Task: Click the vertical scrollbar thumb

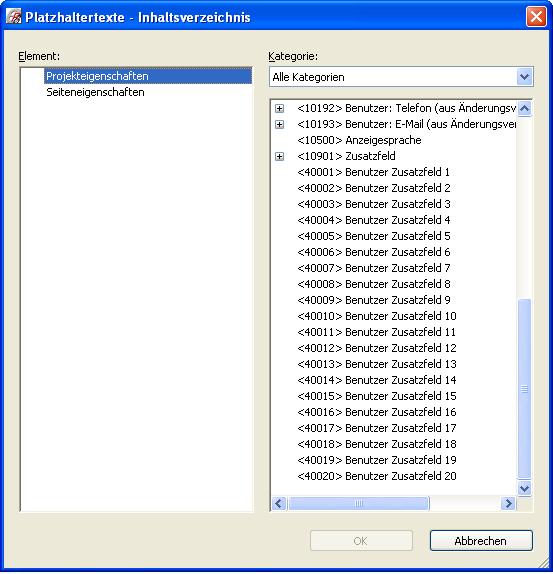Action: 524,389
